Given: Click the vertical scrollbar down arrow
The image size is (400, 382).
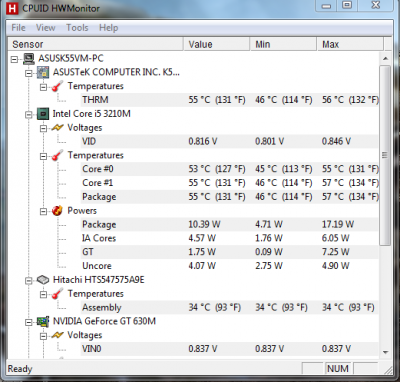Looking at the screenshot, I should (386, 352).
